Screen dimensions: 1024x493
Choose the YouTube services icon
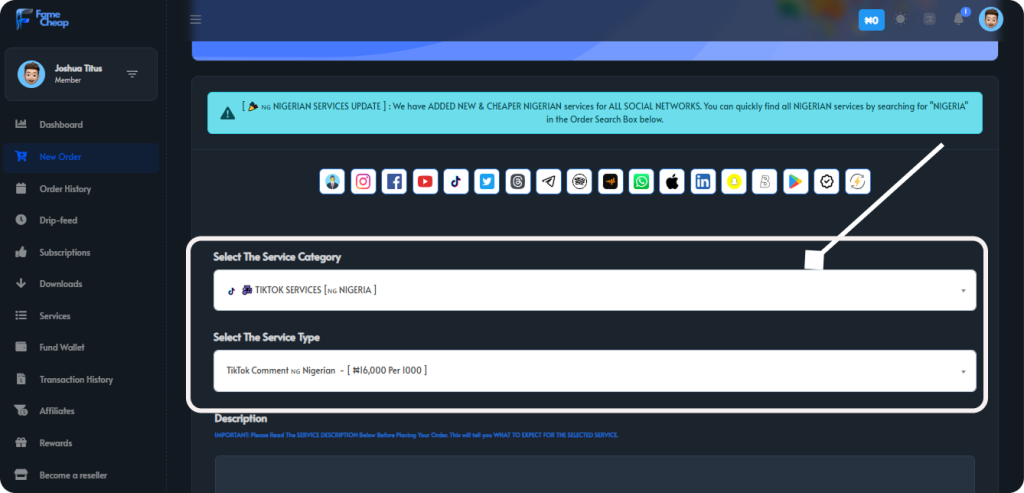[x=425, y=182]
